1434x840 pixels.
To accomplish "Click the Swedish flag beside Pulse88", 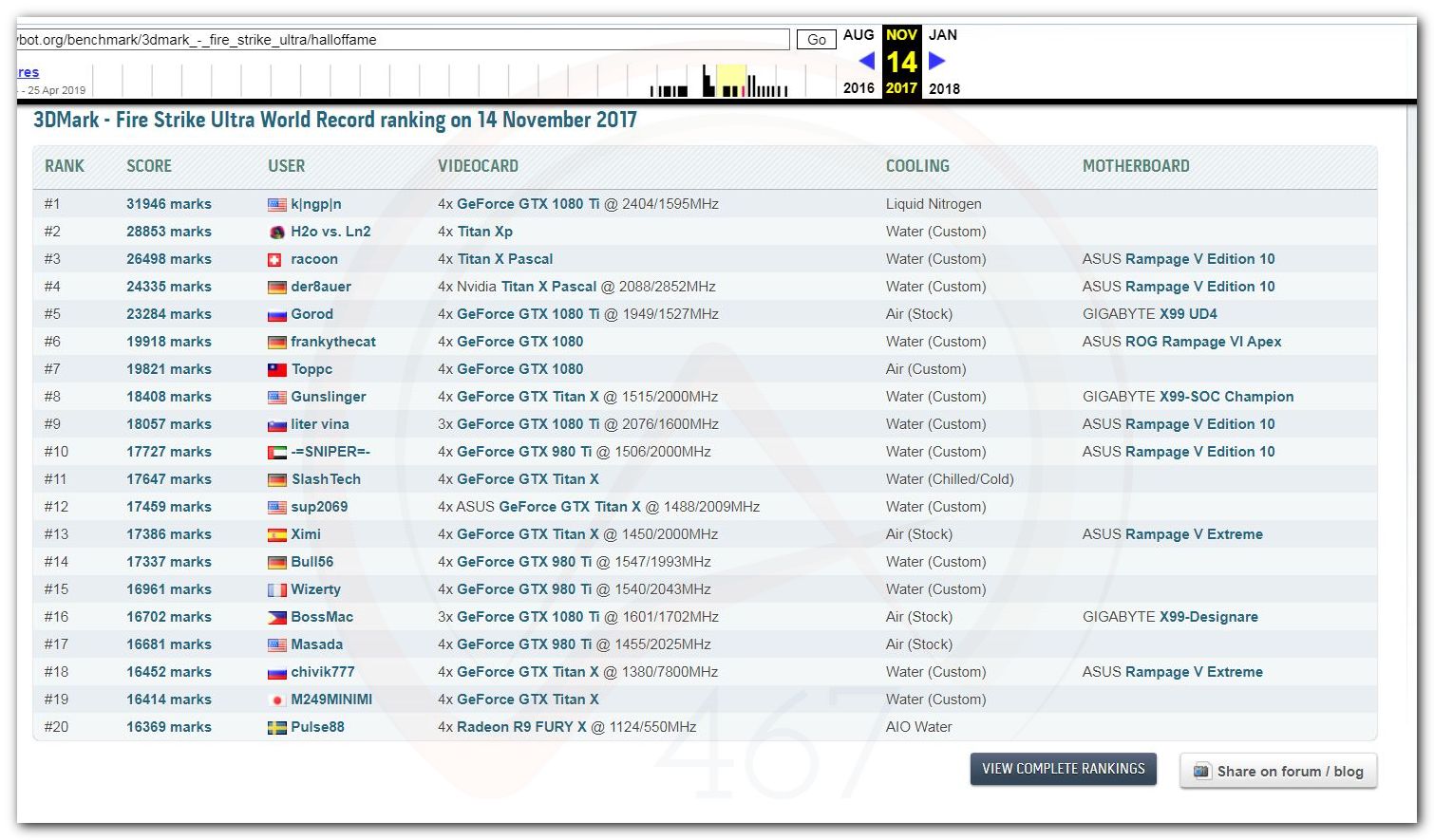I will [276, 727].
